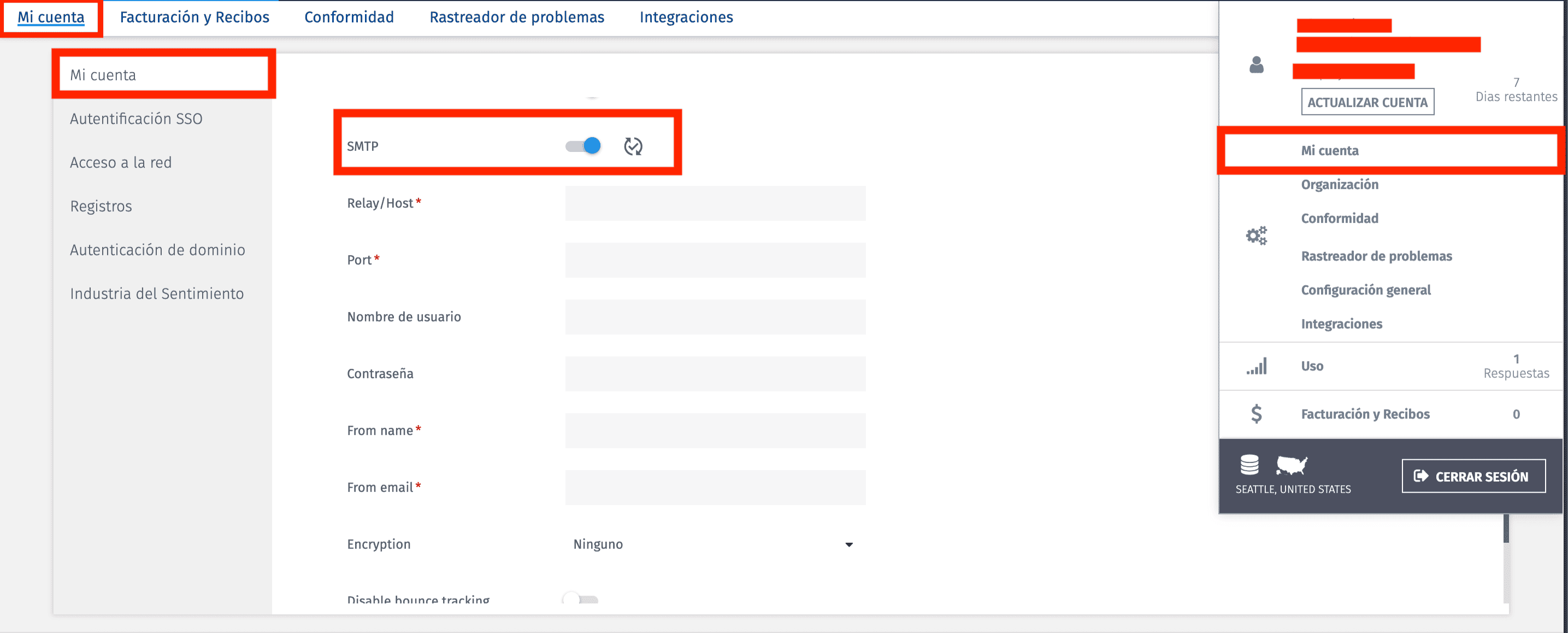Disable the SMTP toggle
The image size is (1568, 633).
581,145
